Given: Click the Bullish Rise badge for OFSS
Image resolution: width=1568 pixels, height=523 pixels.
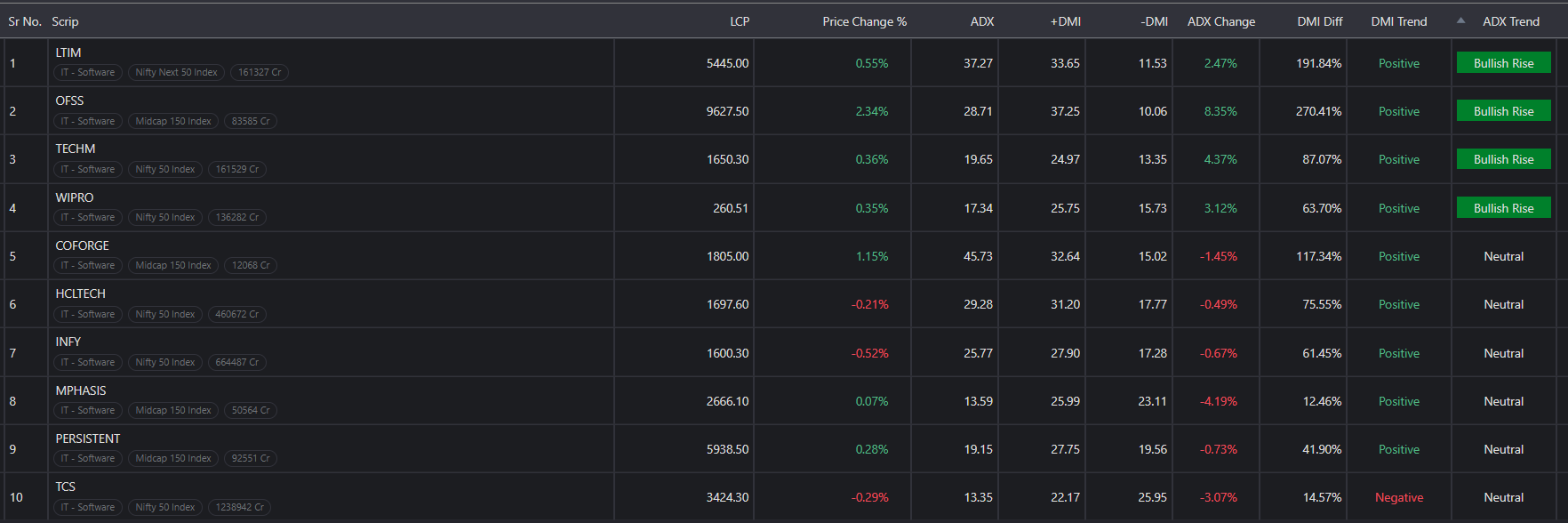Looking at the screenshot, I should (x=1504, y=111).
